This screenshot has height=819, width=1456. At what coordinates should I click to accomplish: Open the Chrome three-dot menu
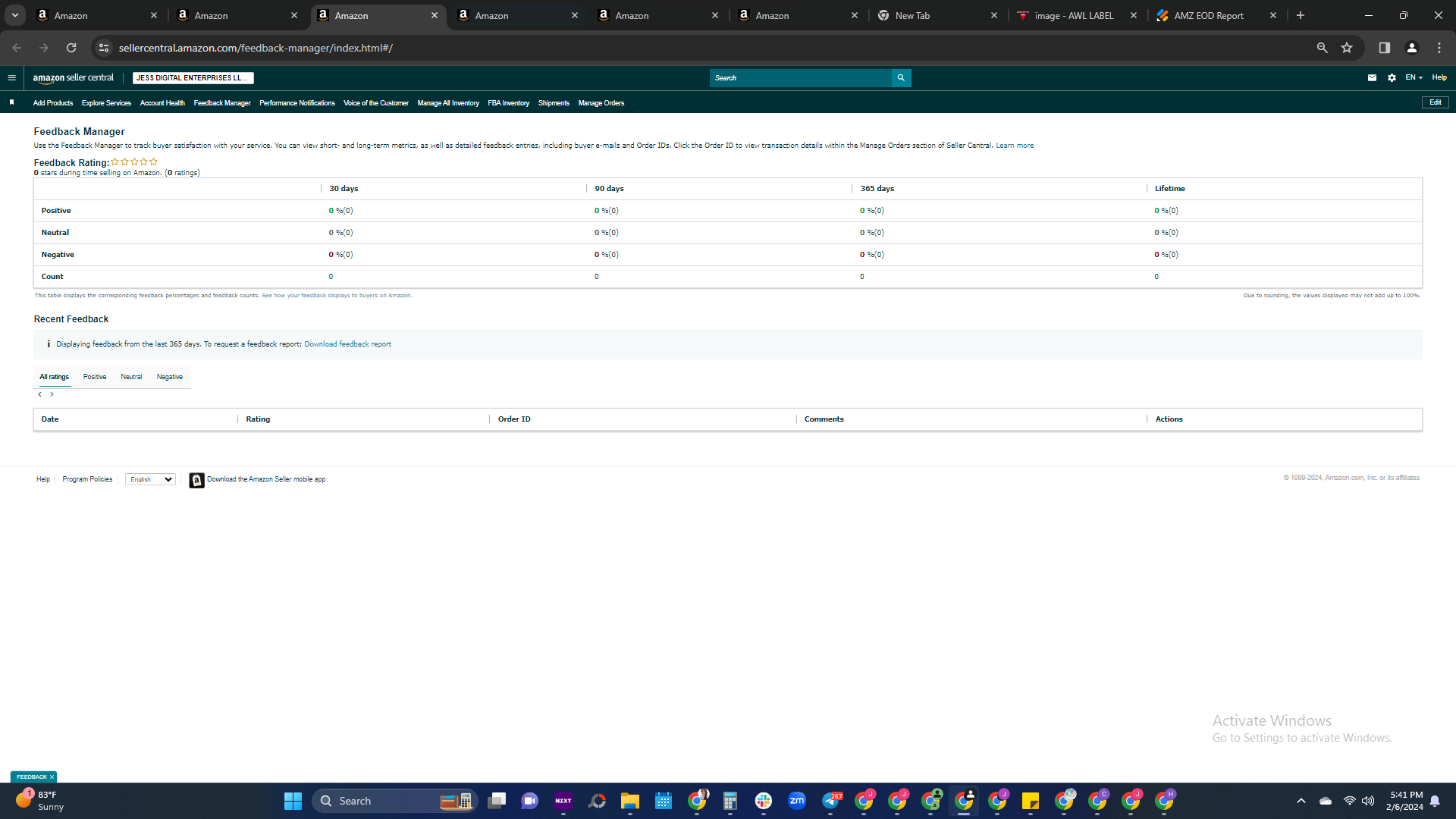tap(1439, 48)
